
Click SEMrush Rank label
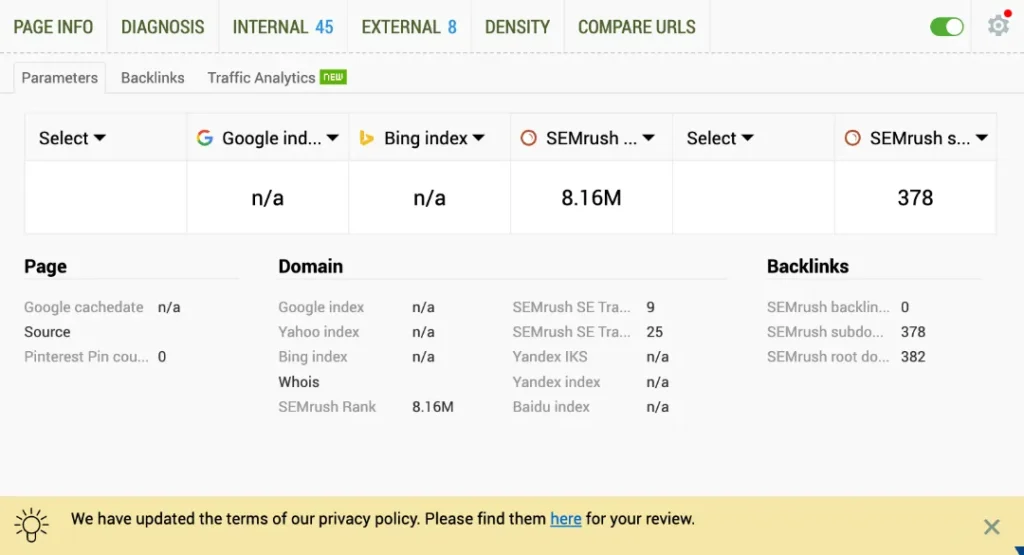coord(327,407)
